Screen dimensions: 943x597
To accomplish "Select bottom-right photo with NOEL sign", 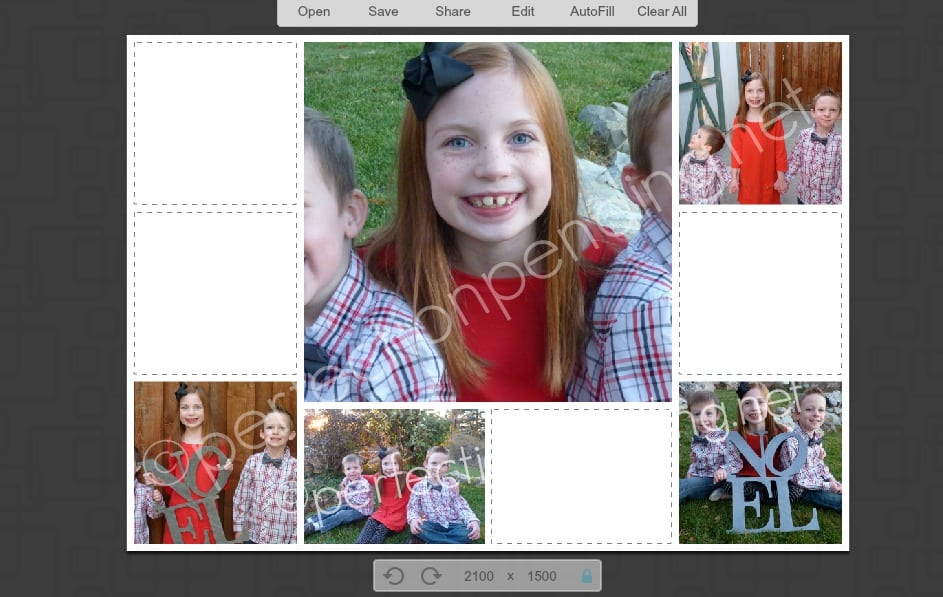I will (x=760, y=462).
